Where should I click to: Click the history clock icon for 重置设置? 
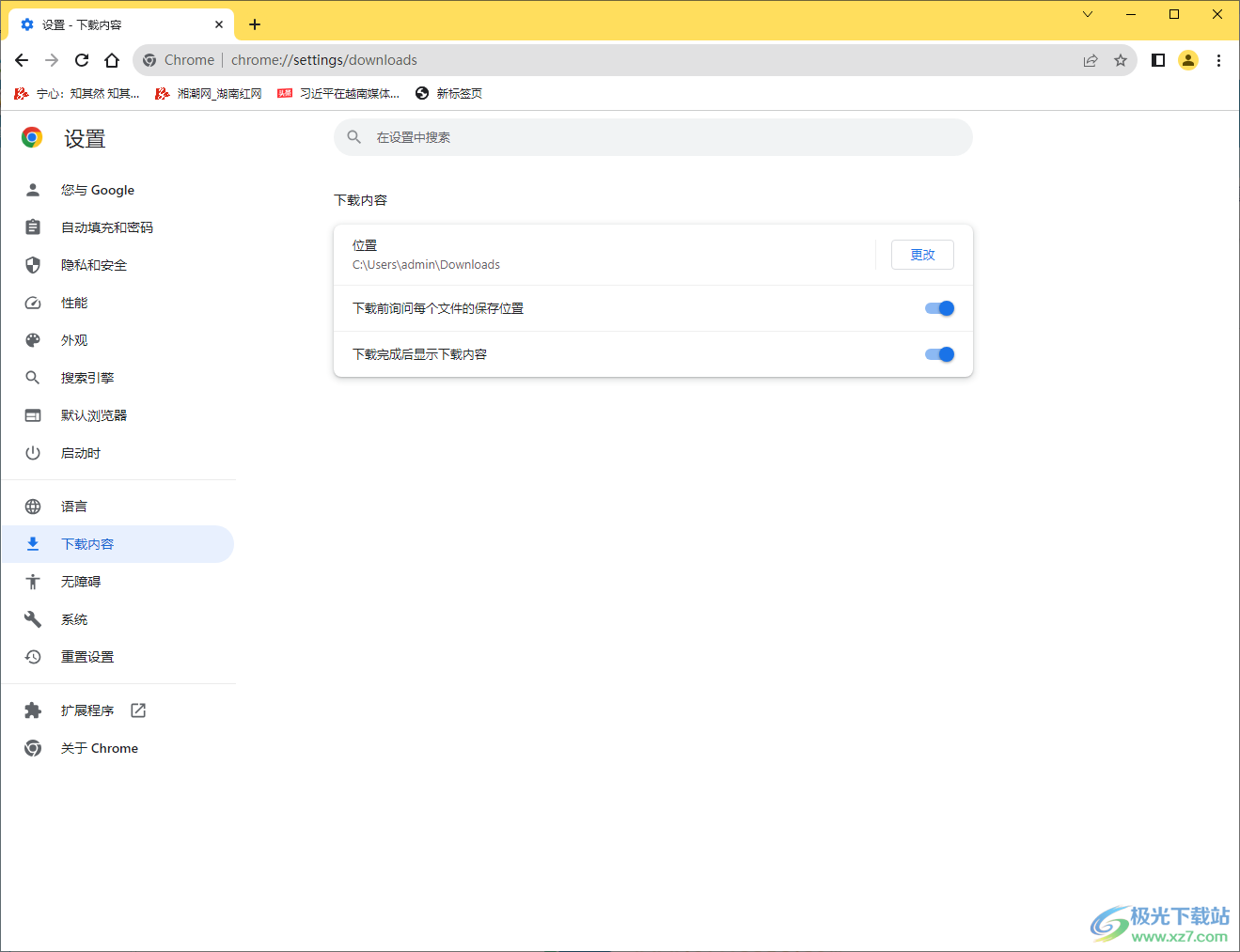(33, 657)
